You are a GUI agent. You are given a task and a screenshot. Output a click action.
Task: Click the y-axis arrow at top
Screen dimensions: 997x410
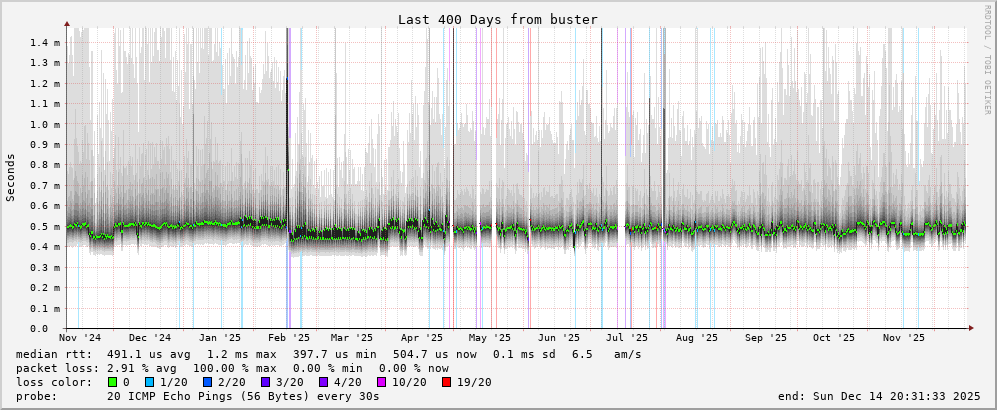[67, 23]
